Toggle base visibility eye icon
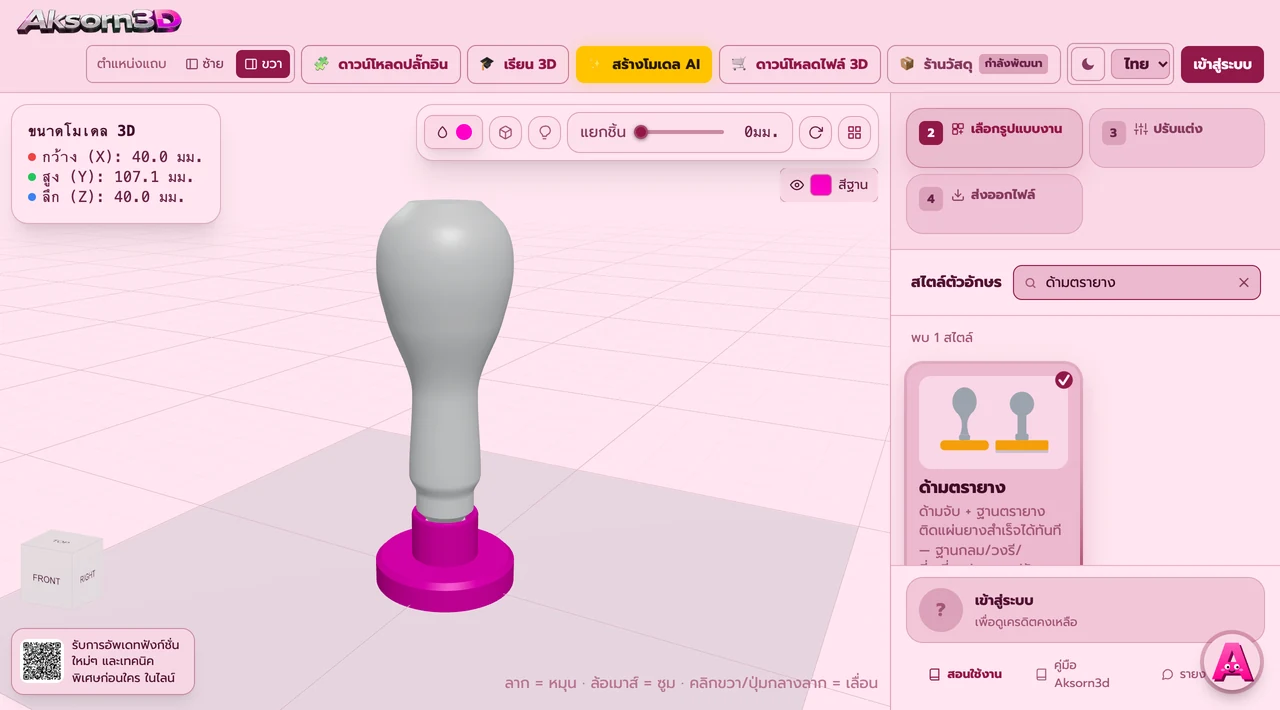 point(797,185)
